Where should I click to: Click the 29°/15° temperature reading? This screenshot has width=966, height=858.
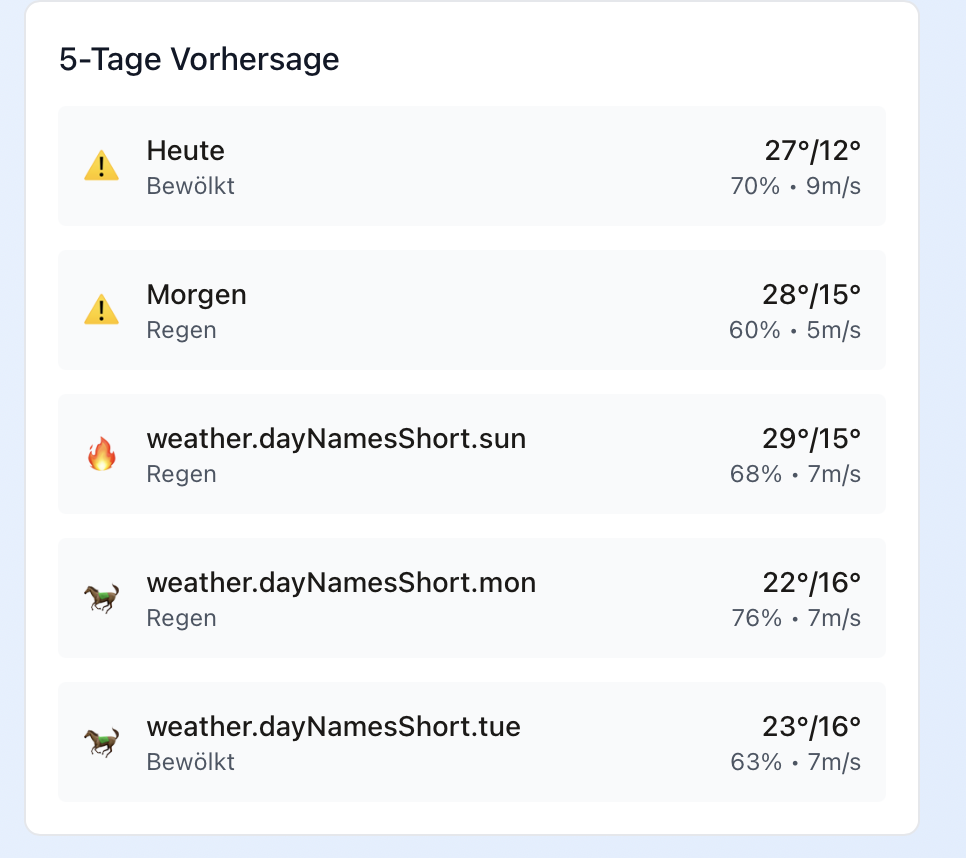811,439
